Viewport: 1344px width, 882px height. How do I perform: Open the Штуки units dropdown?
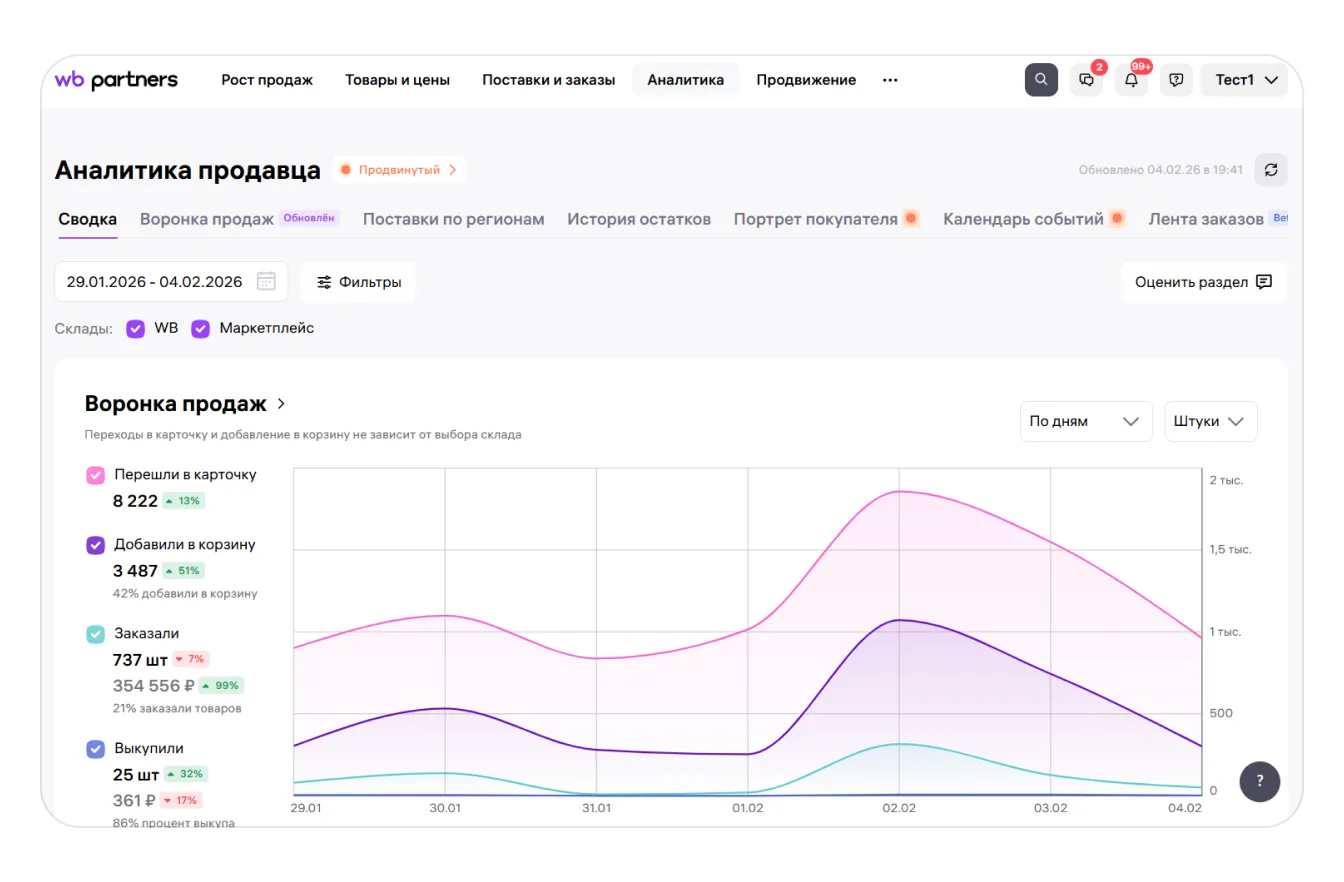(1210, 421)
